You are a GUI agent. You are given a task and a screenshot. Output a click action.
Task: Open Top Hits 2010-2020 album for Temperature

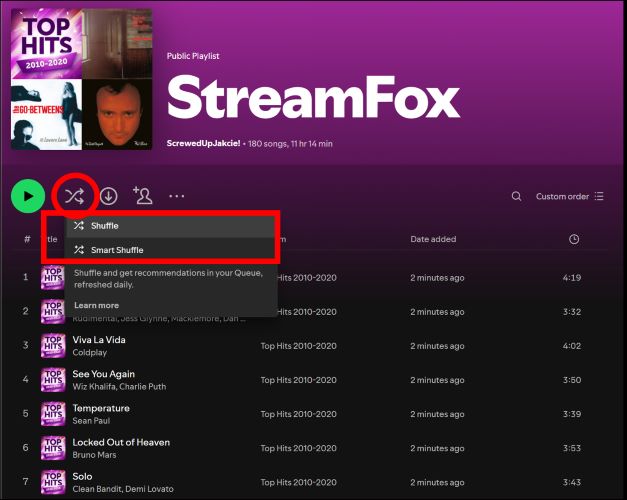(x=298, y=414)
